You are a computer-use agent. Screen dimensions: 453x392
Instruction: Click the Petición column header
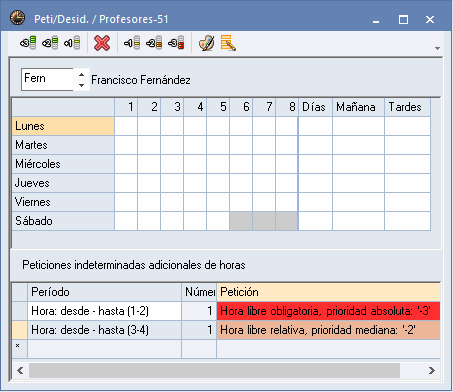[329, 292]
